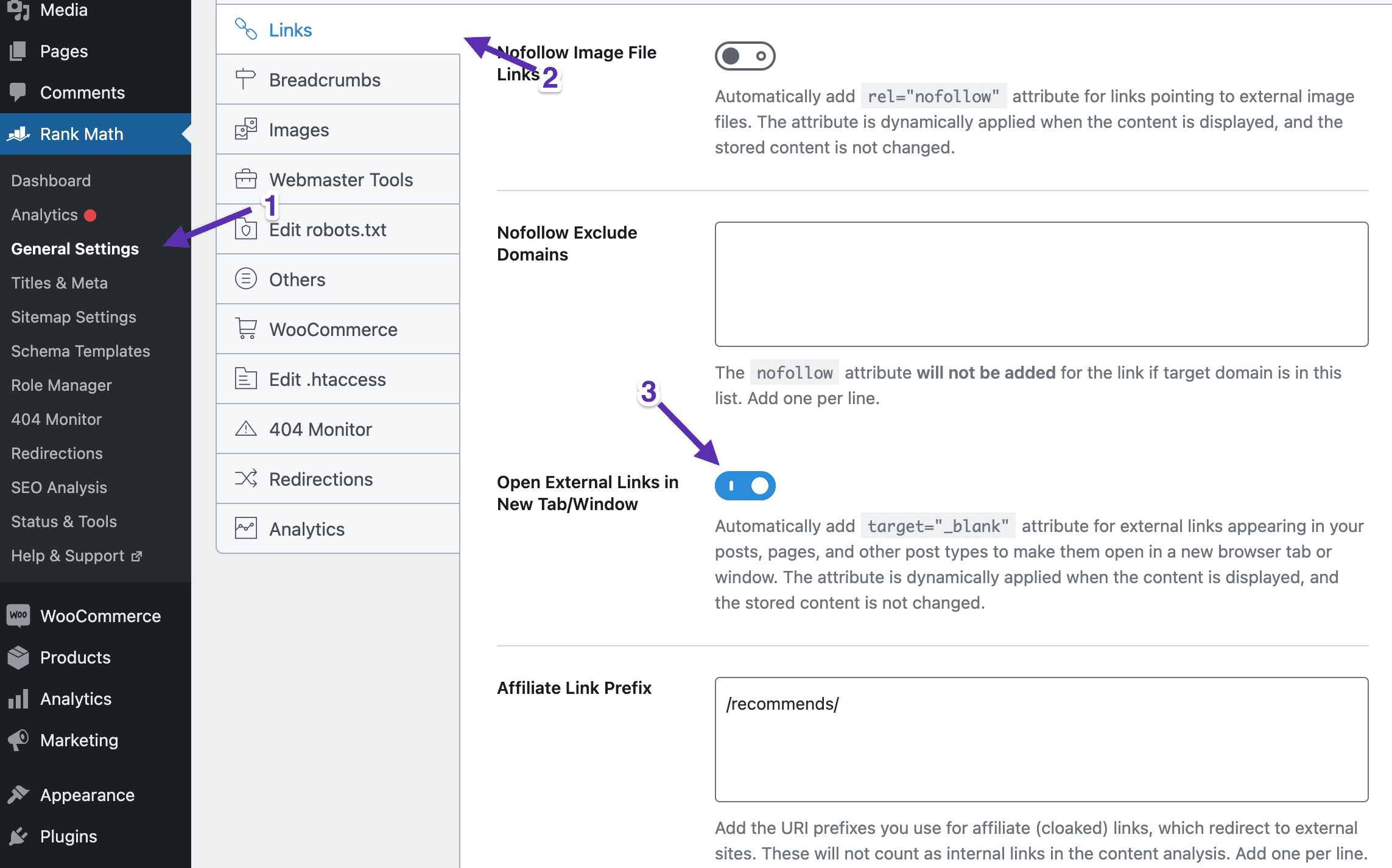The height and width of the screenshot is (868, 1392).
Task: Click the Images tab icon
Action: click(245, 129)
